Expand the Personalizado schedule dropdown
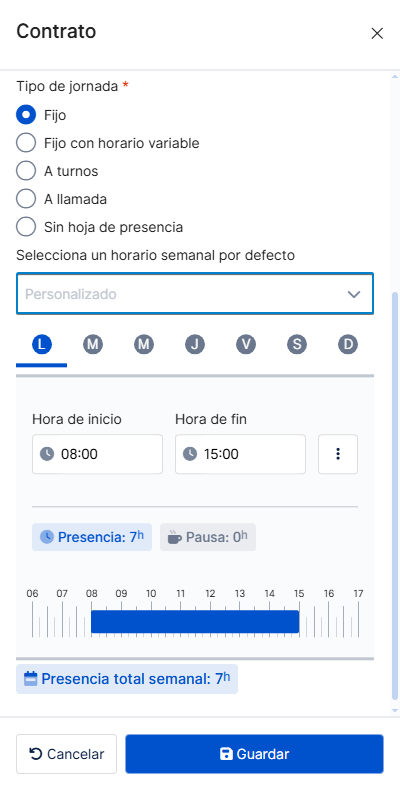 [195, 294]
